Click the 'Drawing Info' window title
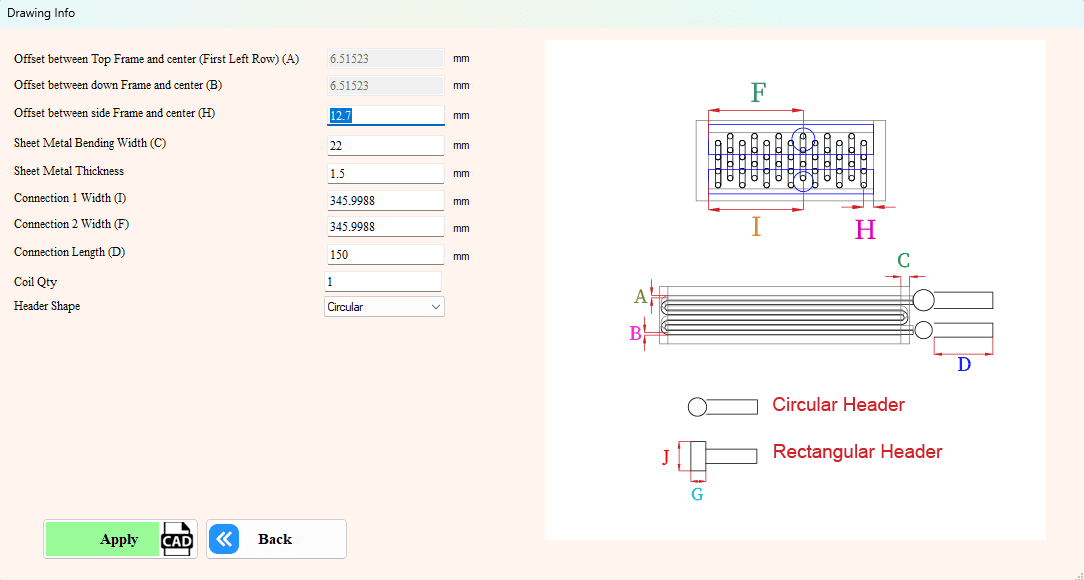The image size is (1084, 580). (41, 13)
